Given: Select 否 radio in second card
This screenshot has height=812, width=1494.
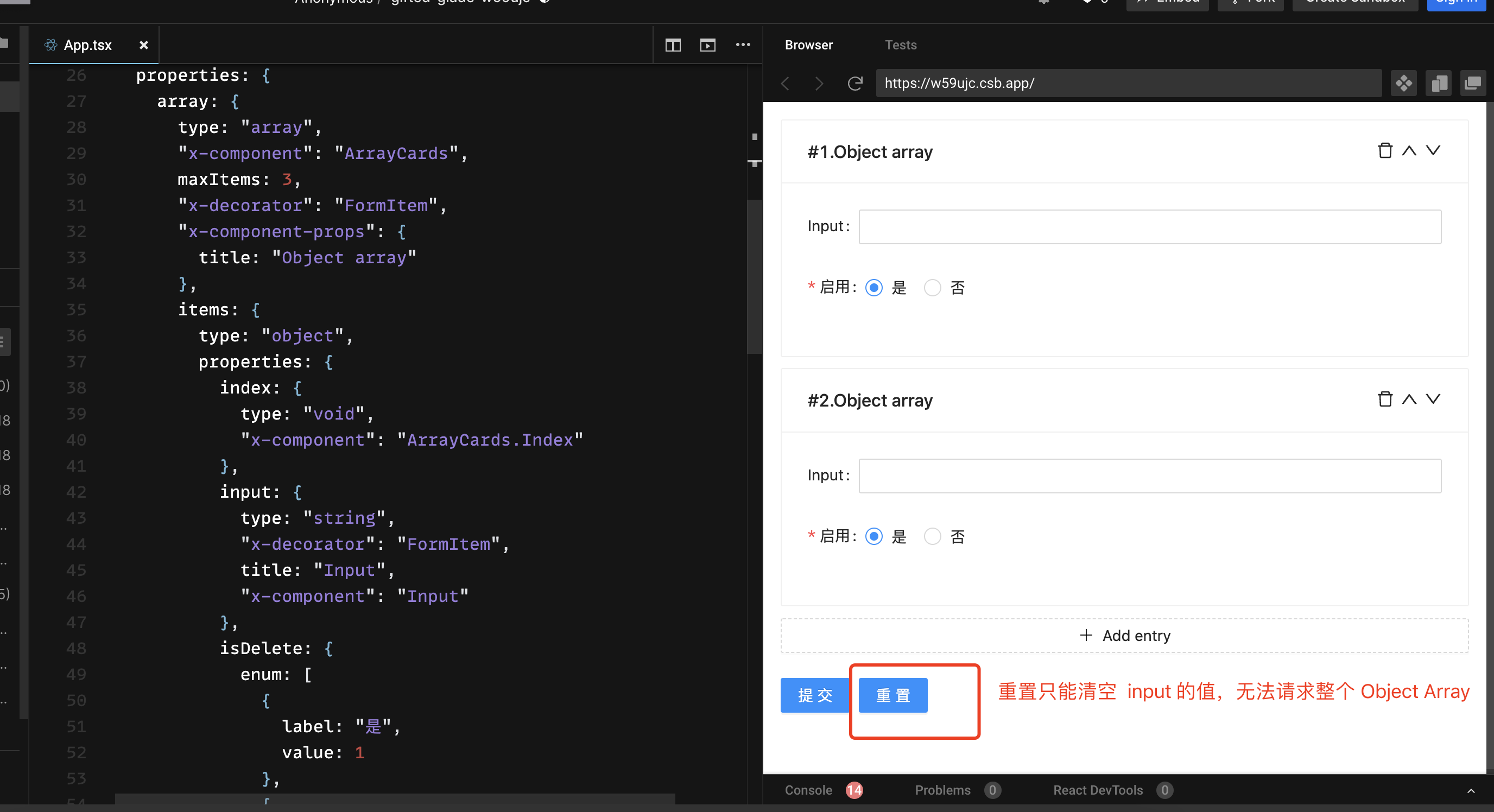Looking at the screenshot, I should pos(932,536).
